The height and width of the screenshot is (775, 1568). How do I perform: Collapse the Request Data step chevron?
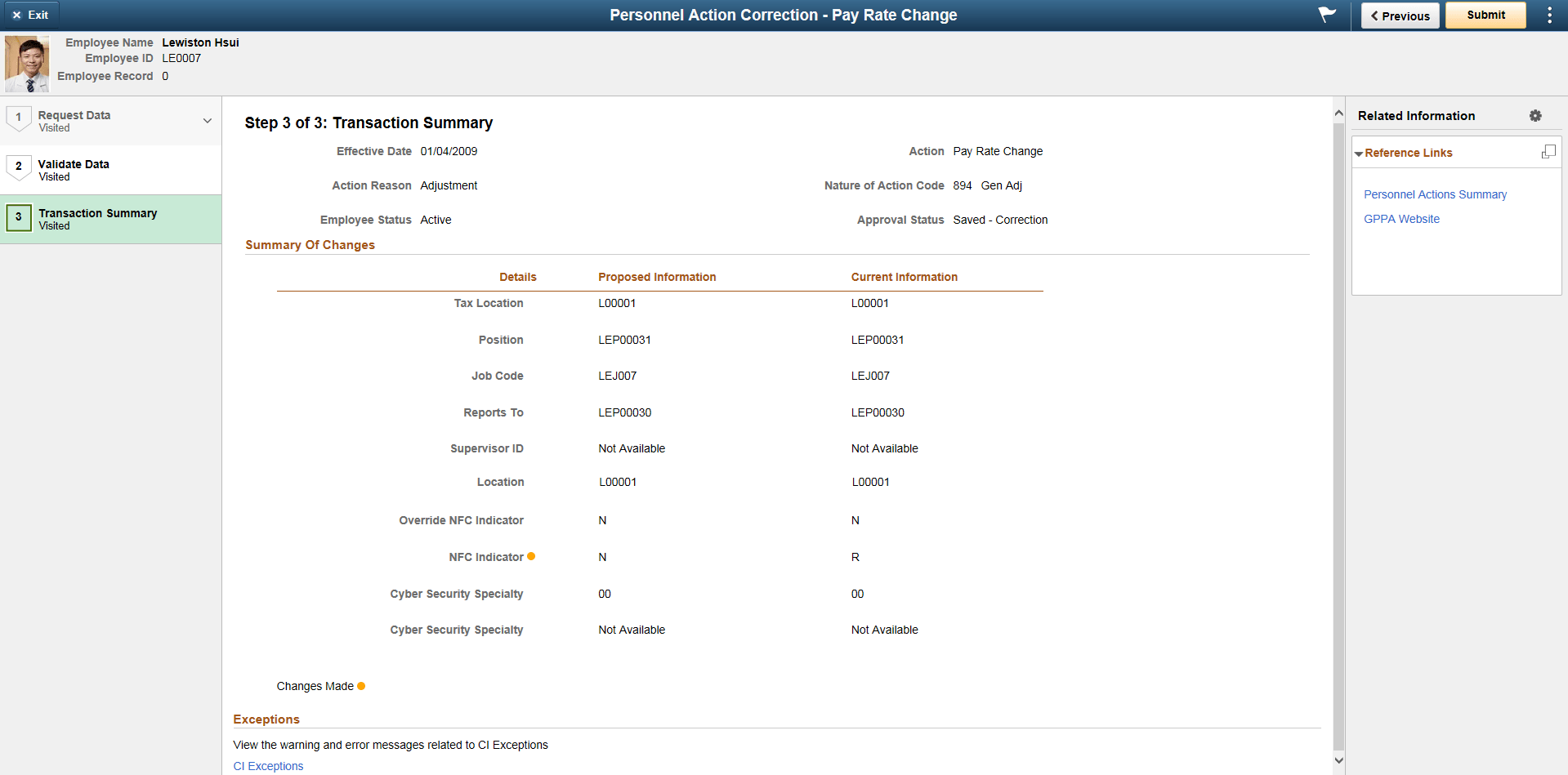pos(207,119)
